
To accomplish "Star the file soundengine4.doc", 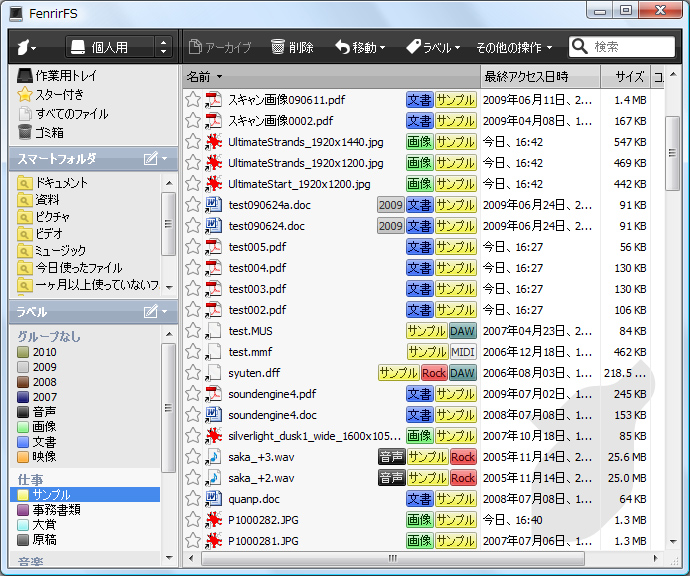I will tap(193, 415).
